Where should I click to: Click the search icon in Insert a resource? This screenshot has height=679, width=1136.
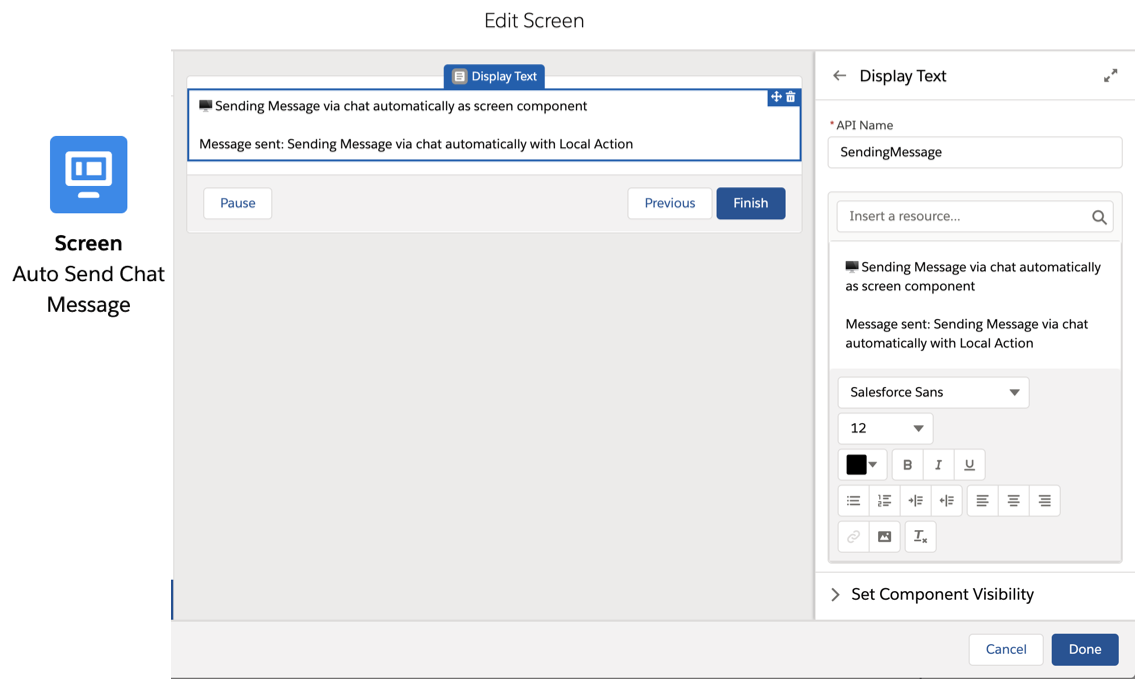pyautogui.click(x=1100, y=216)
